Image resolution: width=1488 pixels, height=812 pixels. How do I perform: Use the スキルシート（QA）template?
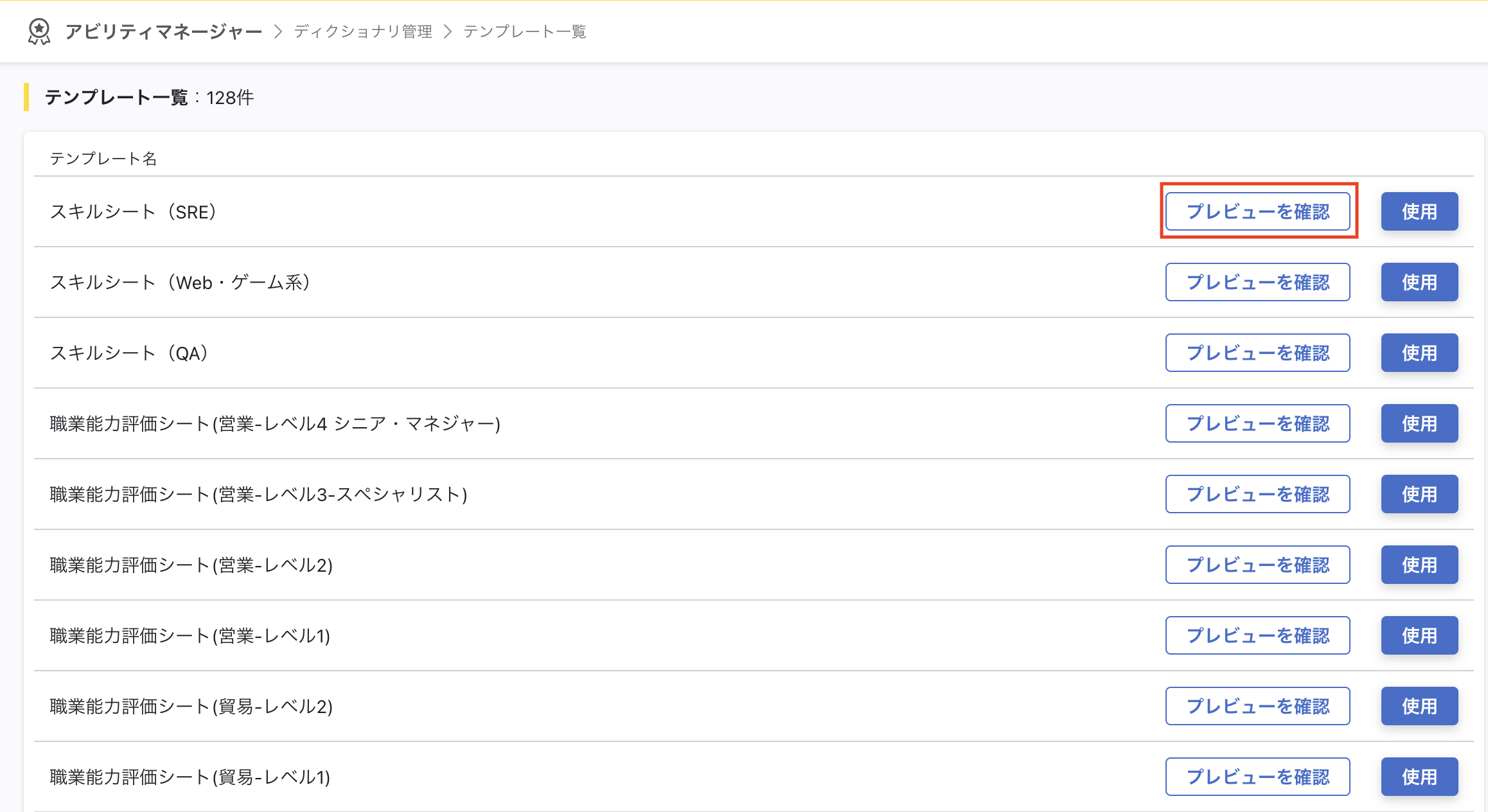[1419, 353]
